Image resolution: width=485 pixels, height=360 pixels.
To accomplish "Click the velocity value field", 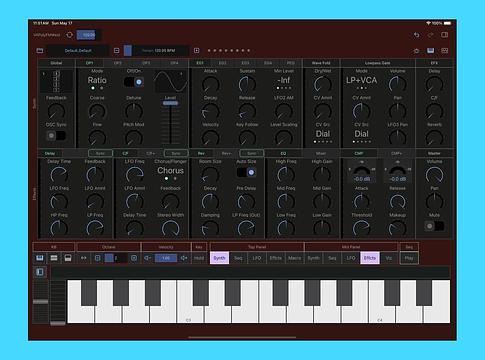I will [x=166, y=258].
